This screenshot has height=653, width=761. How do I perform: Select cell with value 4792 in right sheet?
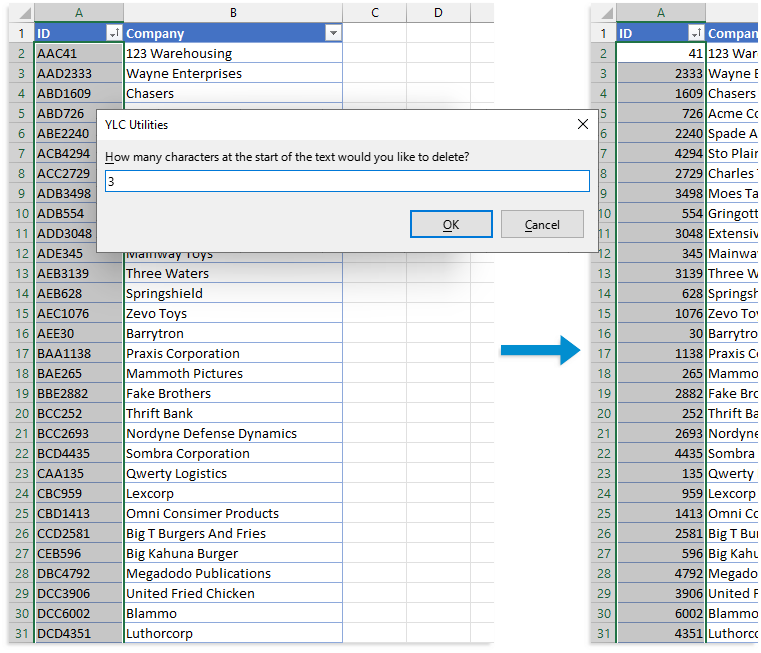[661, 573]
